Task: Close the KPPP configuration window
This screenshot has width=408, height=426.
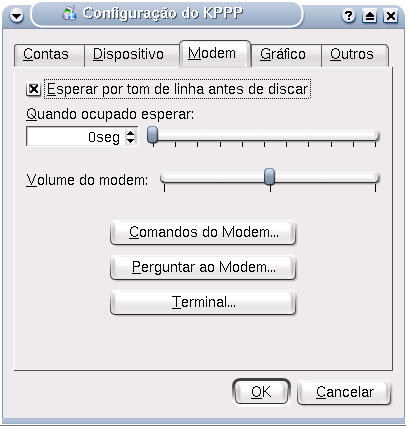Action: point(390,16)
